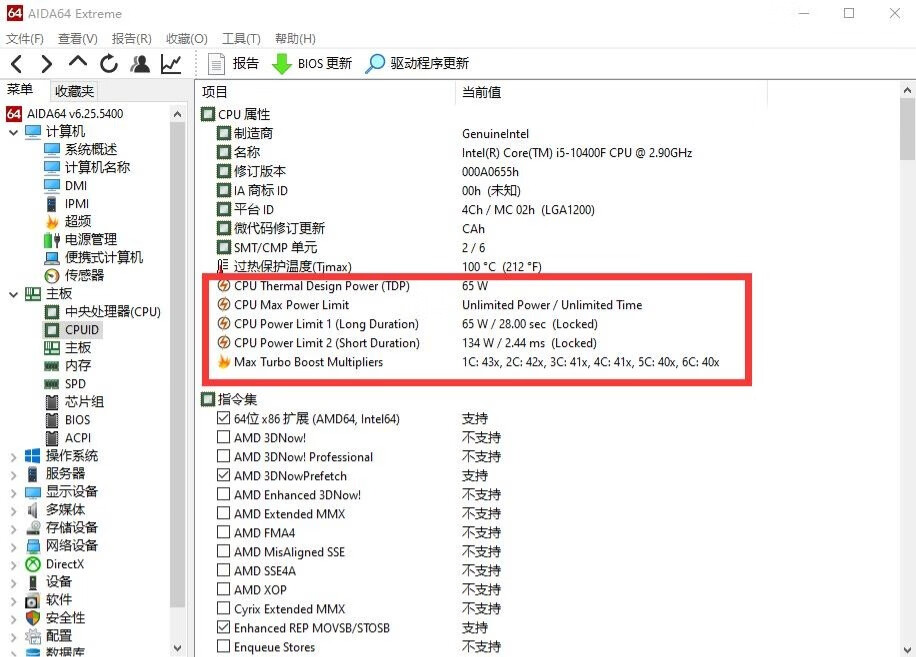The height and width of the screenshot is (657, 916).
Task: Select 计算机名称 in the tree
Action: pos(97,167)
